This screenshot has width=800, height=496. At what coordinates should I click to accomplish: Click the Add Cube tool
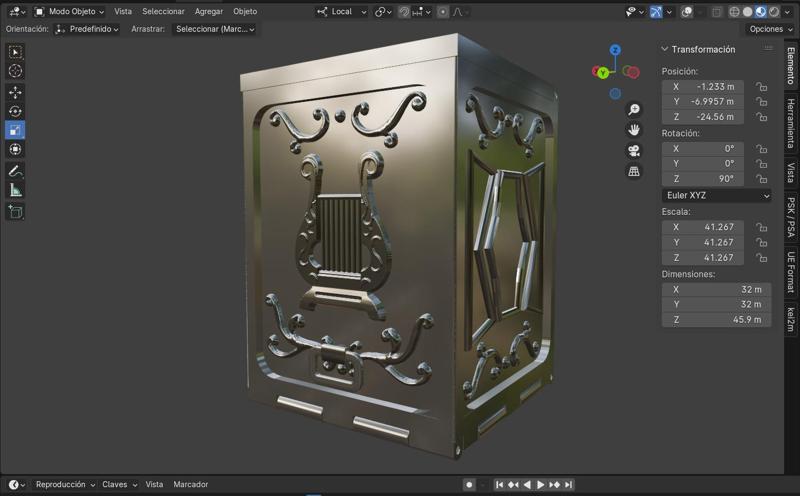click(15, 211)
